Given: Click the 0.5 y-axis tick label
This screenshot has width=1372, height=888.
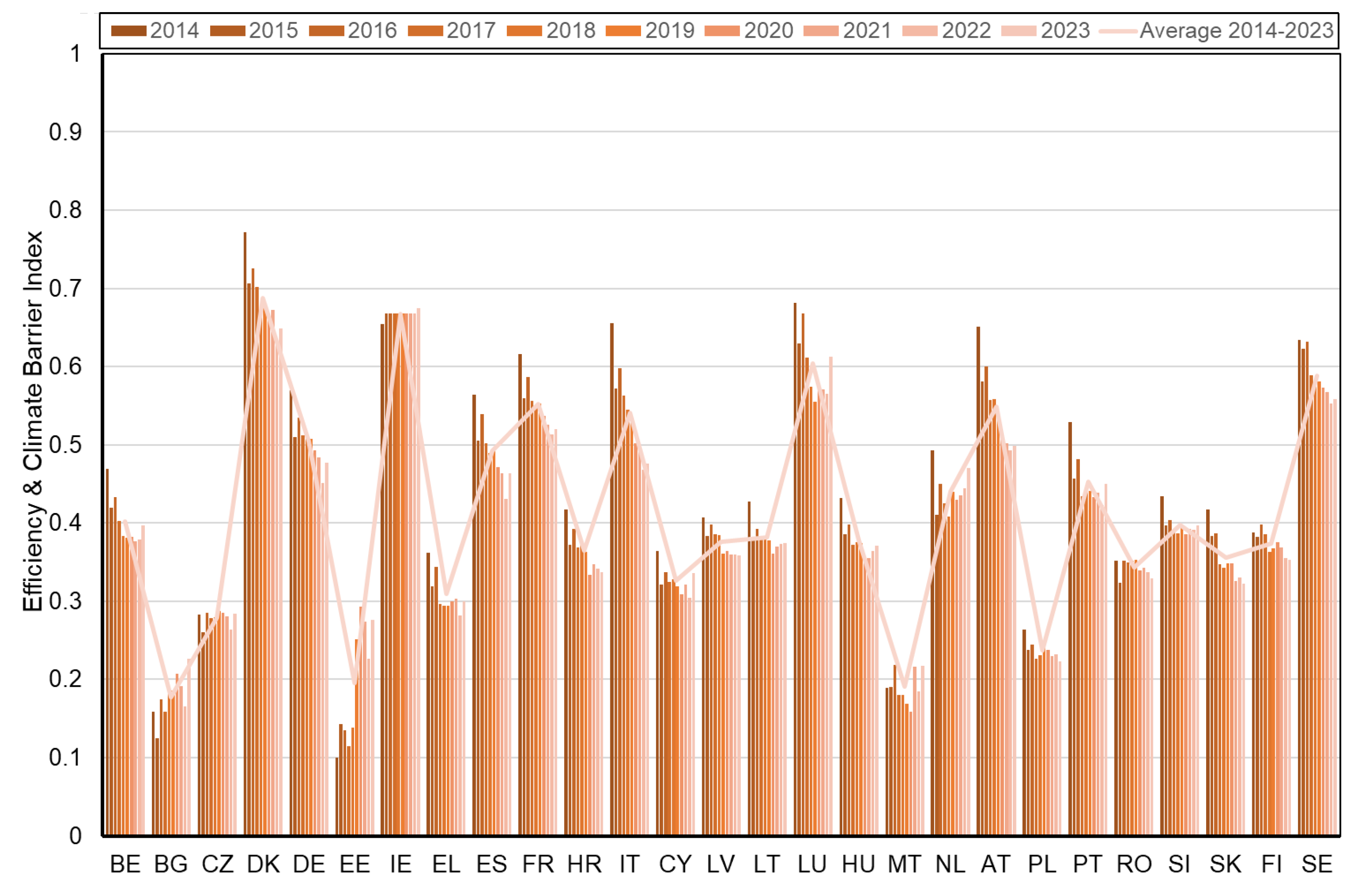Looking at the screenshot, I should tap(65, 444).
